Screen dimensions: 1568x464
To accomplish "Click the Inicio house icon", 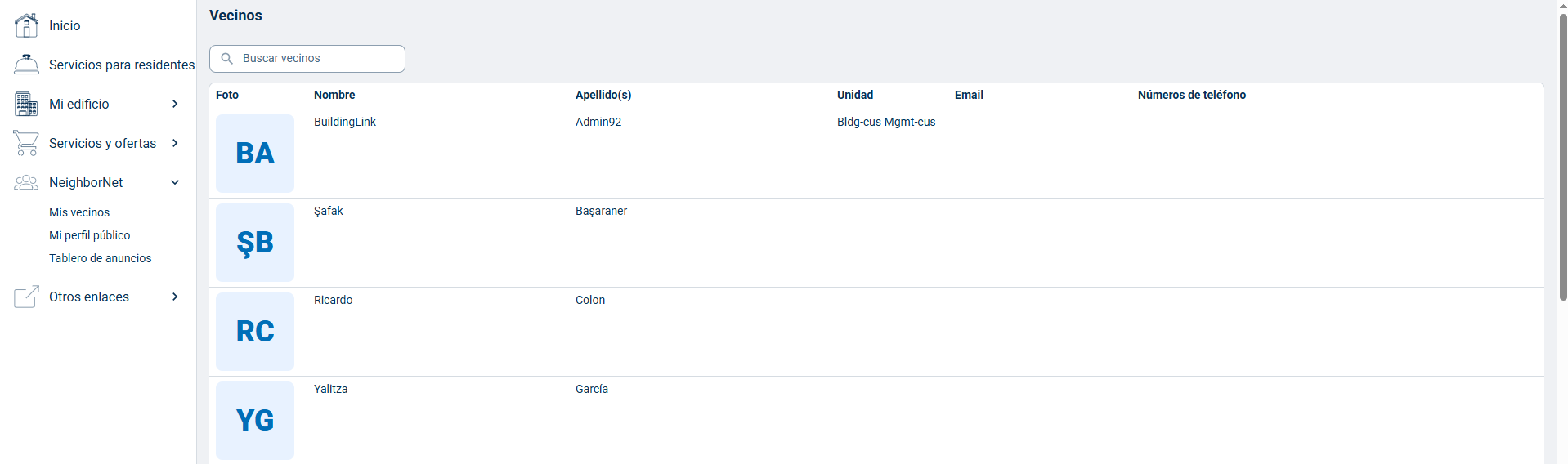I will pyautogui.click(x=26, y=25).
